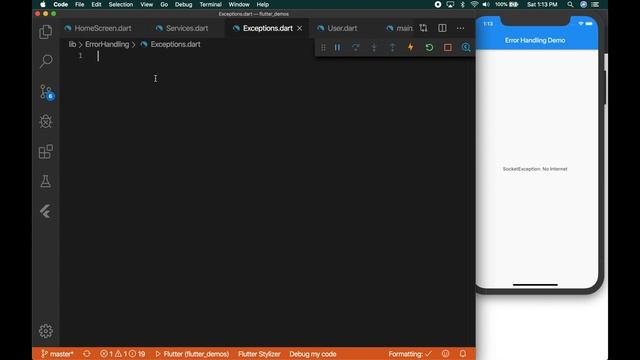This screenshot has width=640, height=360.
Task: Open the Apple menu
Action: click(x=42, y=4)
